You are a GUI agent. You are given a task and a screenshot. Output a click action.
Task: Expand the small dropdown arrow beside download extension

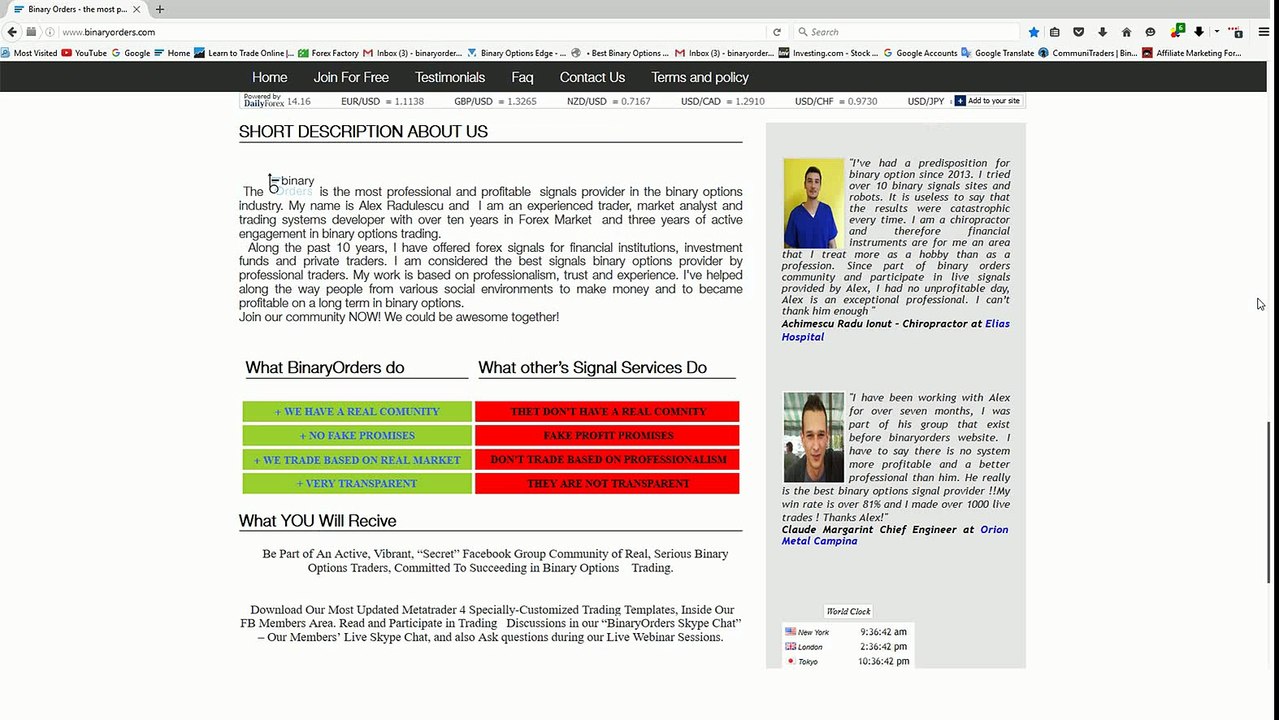(x=1216, y=32)
